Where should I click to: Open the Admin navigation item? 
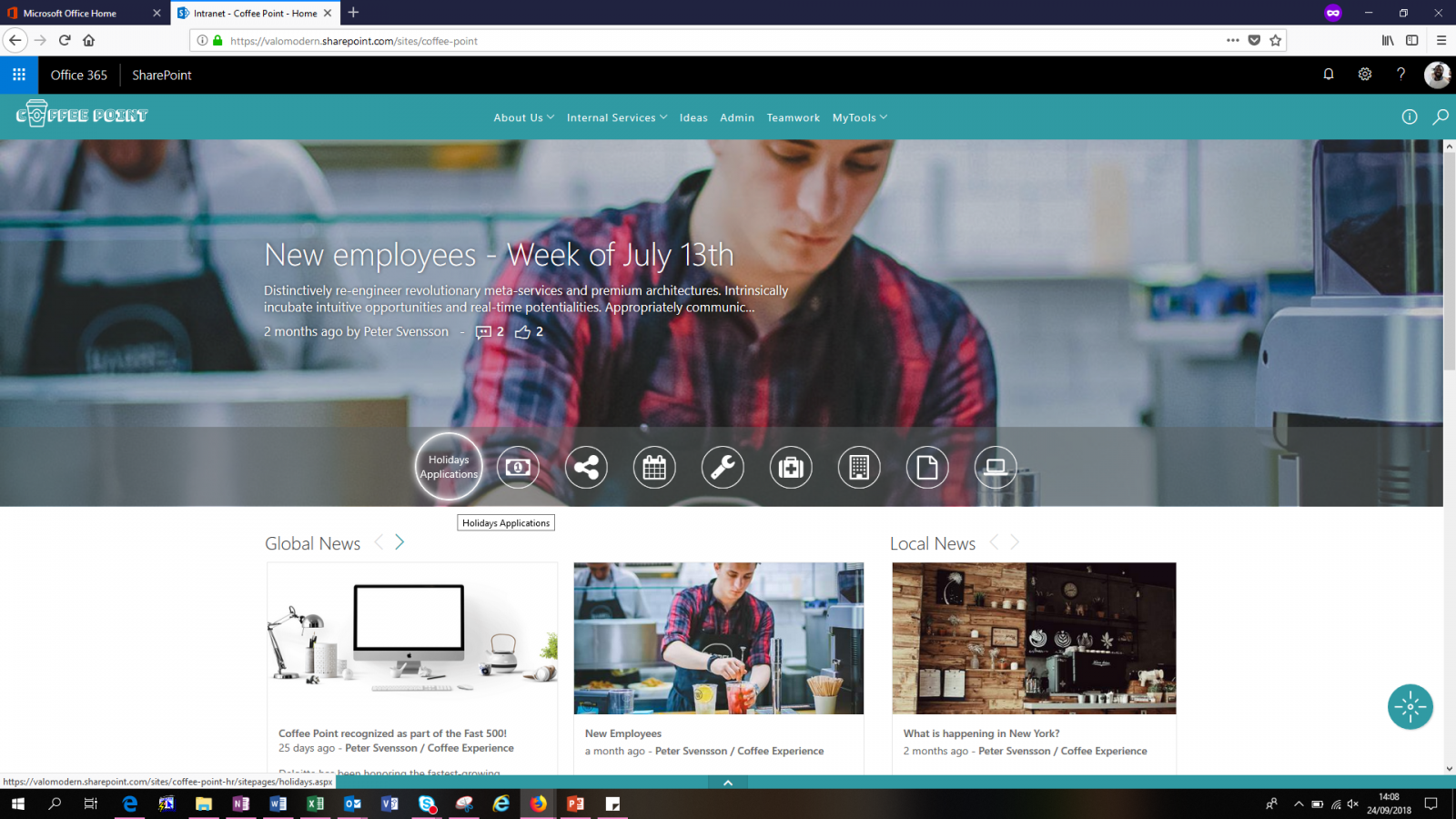pyautogui.click(x=737, y=117)
